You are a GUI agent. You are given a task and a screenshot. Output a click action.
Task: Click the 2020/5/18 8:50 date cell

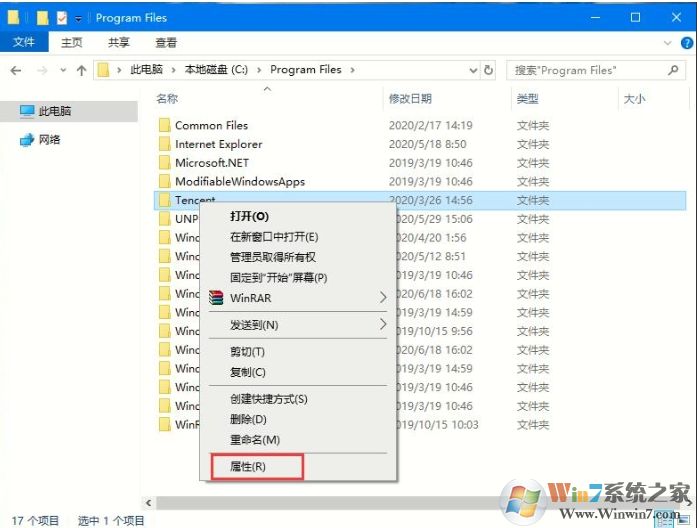click(427, 144)
